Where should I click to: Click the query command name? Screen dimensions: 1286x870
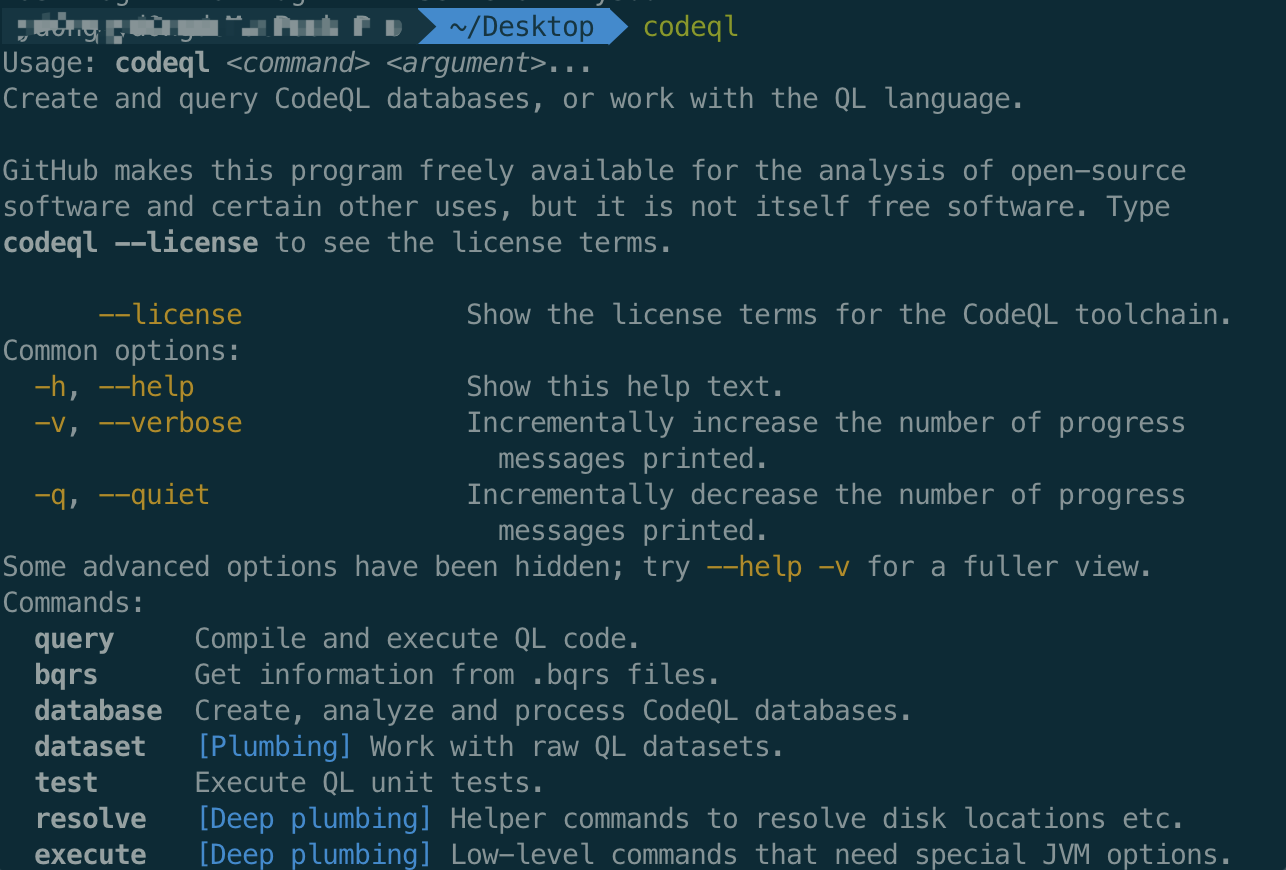74,639
